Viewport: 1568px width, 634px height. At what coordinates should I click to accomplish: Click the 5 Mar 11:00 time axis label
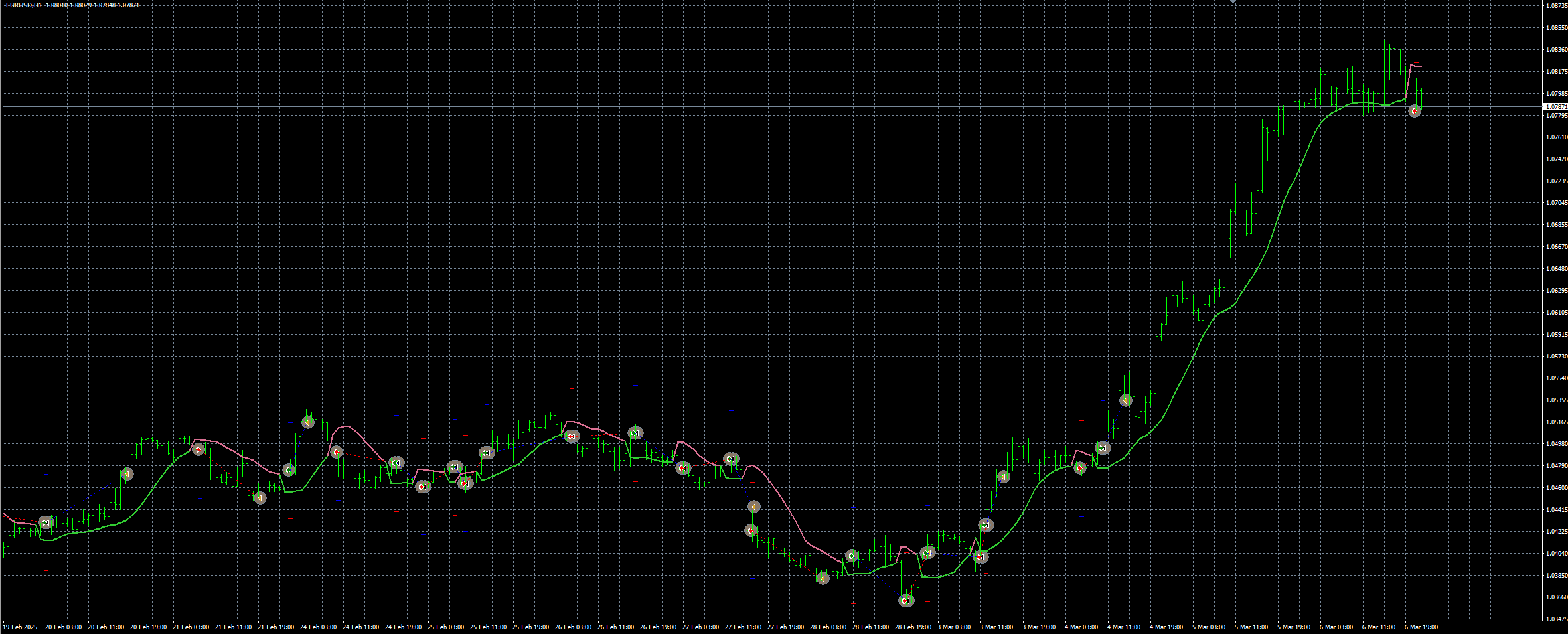pos(1251,627)
